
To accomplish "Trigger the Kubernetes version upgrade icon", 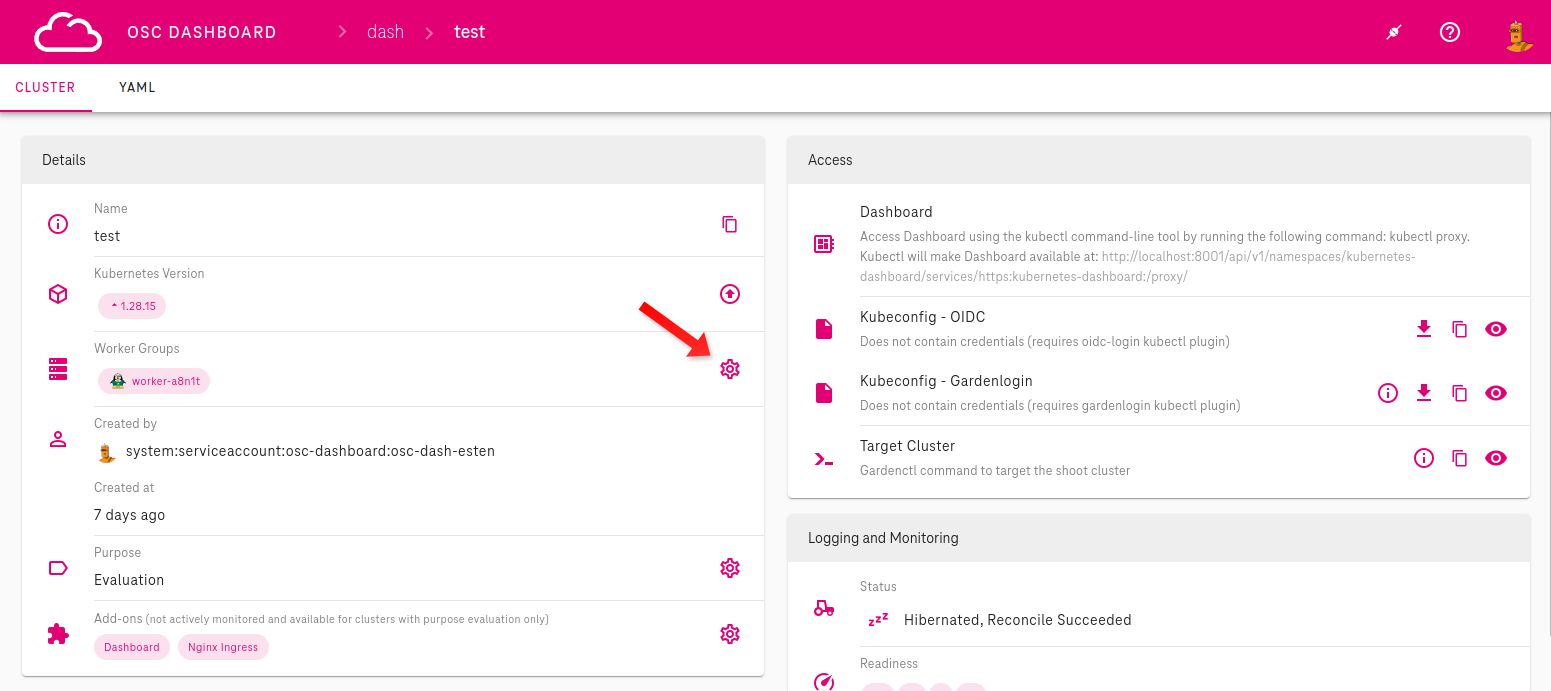I will [730, 294].
